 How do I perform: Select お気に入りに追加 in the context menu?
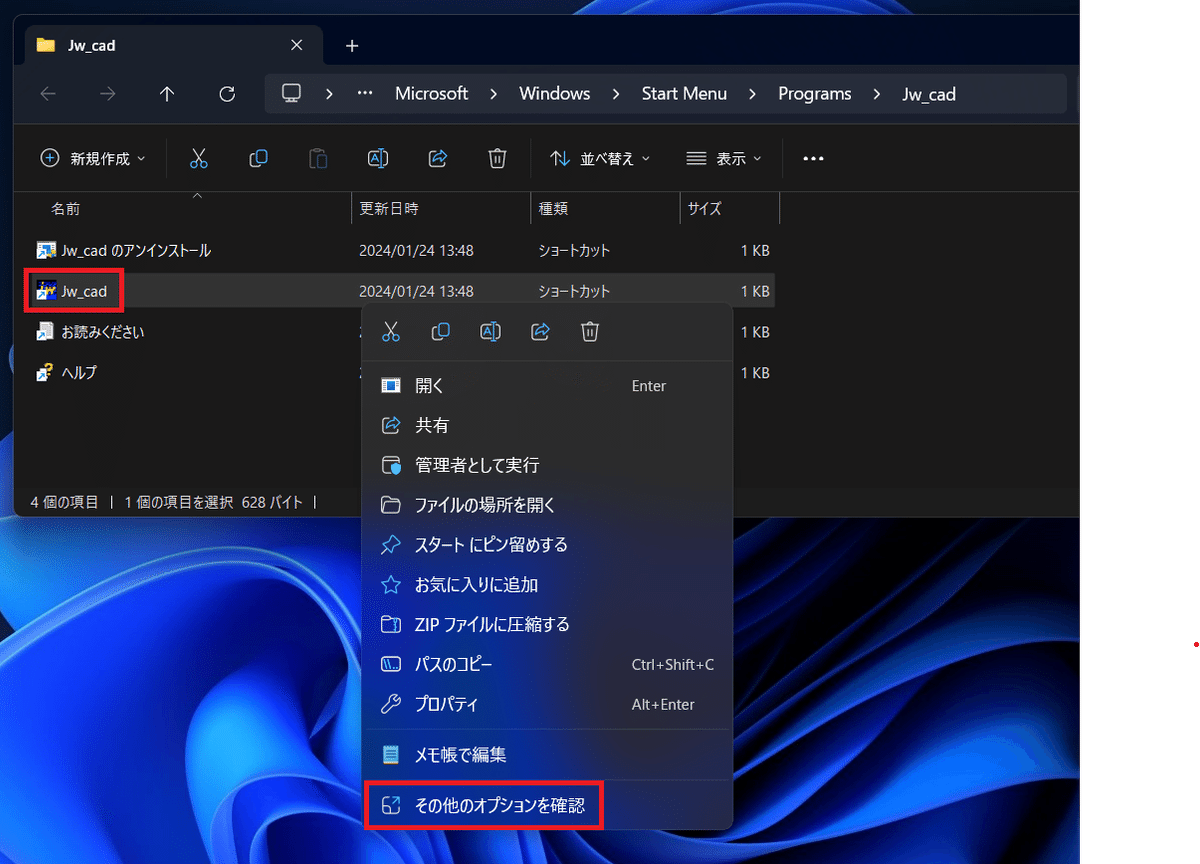(547, 585)
